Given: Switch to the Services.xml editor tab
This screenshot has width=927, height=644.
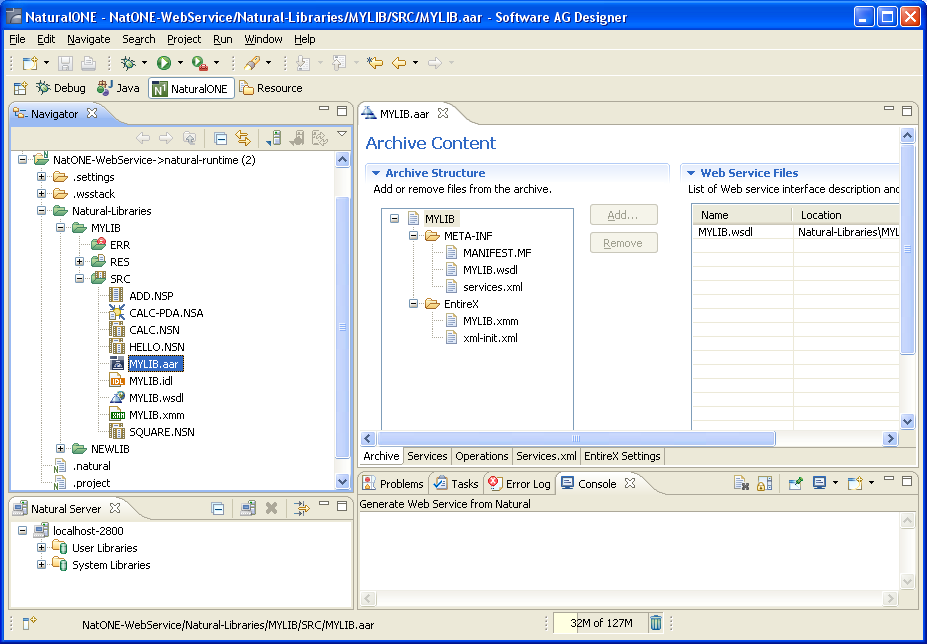Looking at the screenshot, I should [546, 456].
